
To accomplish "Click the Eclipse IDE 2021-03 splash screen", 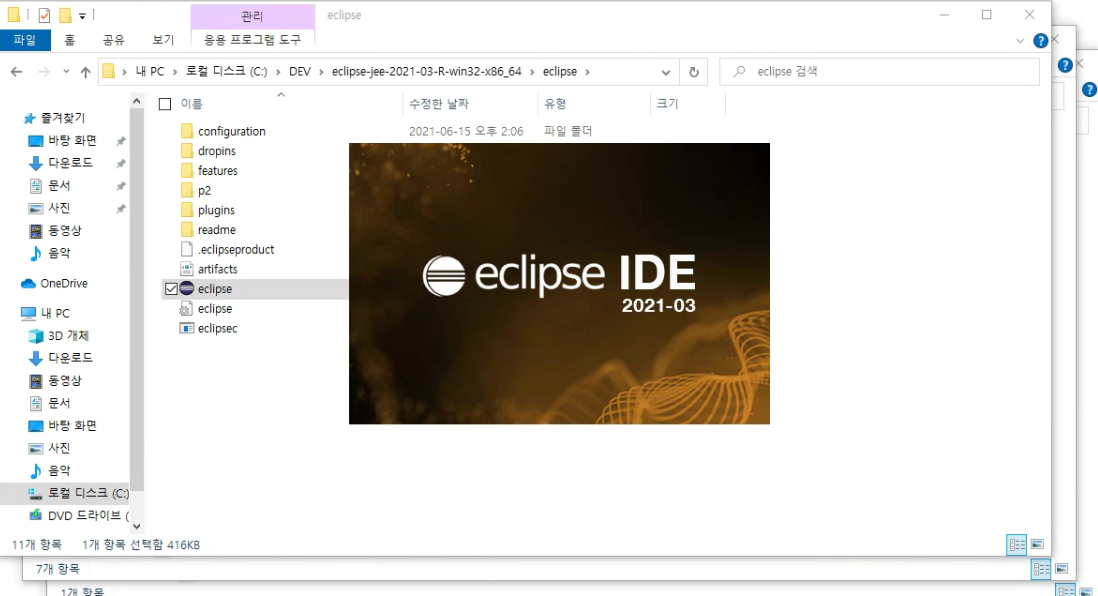I will (x=559, y=284).
